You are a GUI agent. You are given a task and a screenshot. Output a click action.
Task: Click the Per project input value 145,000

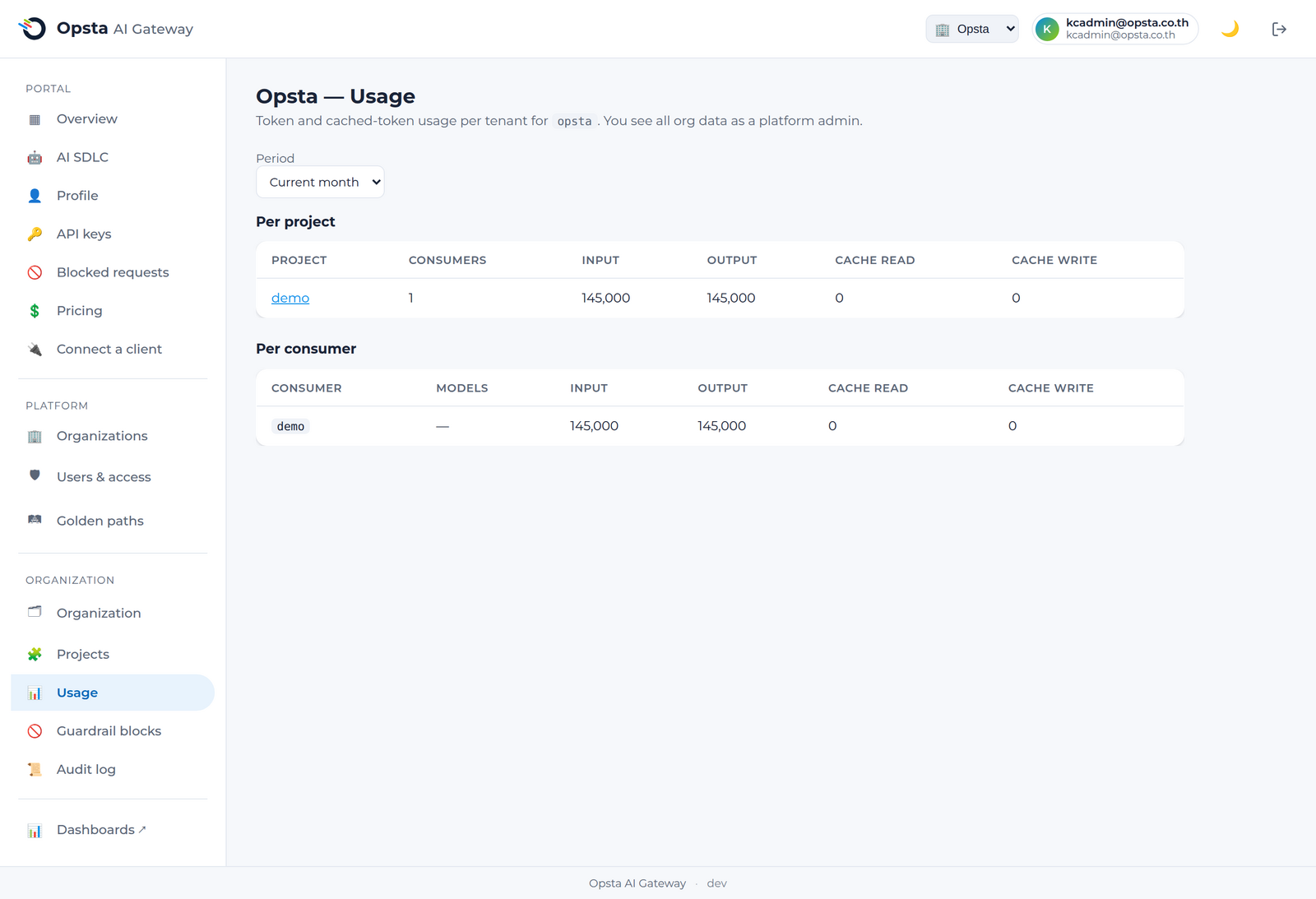click(606, 298)
